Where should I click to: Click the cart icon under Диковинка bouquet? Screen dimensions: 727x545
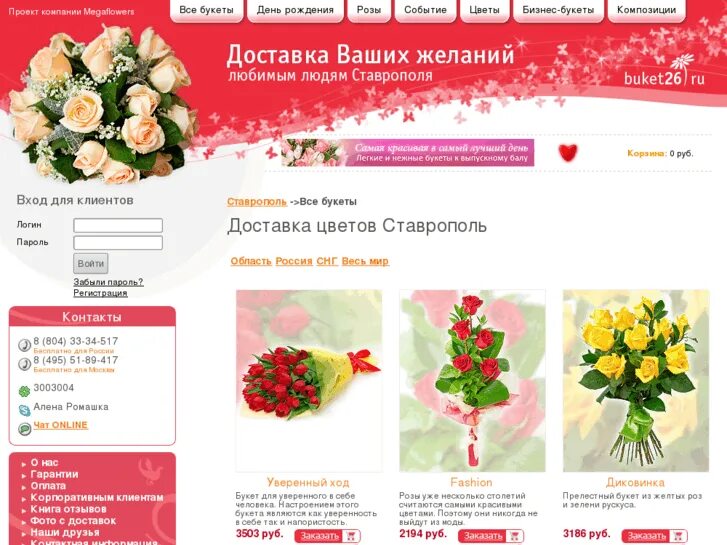[x=677, y=536]
